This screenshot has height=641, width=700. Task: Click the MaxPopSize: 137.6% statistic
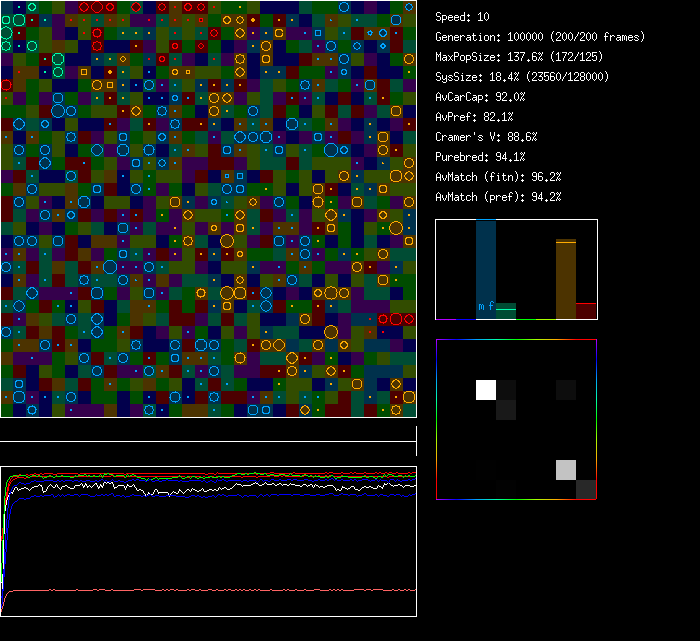pos(519,57)
